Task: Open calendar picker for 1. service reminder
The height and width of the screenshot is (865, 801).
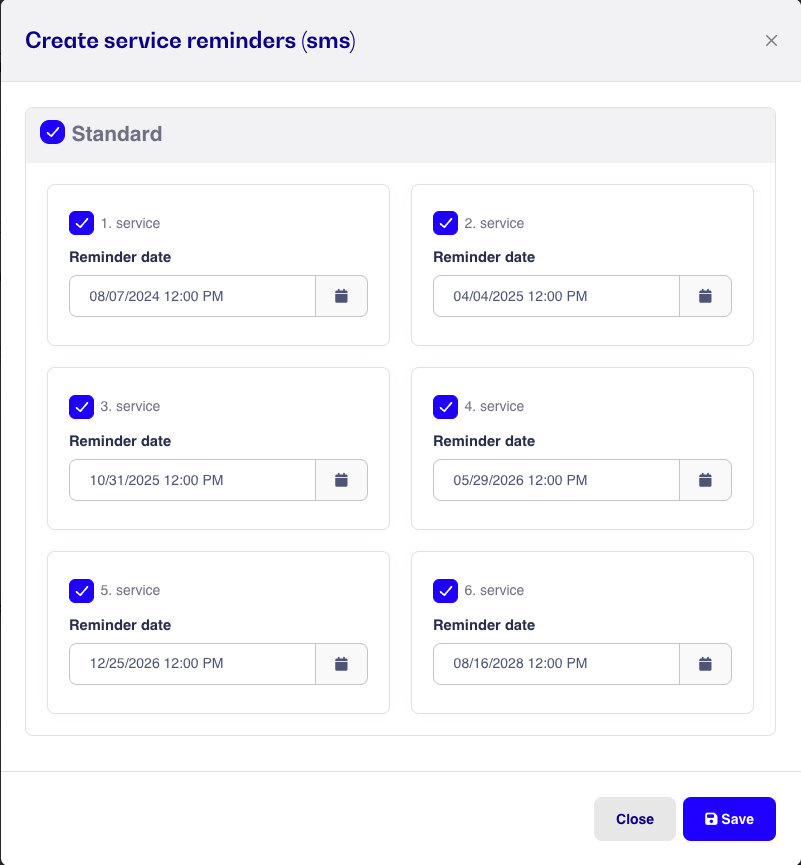Action: click(341, 296)
